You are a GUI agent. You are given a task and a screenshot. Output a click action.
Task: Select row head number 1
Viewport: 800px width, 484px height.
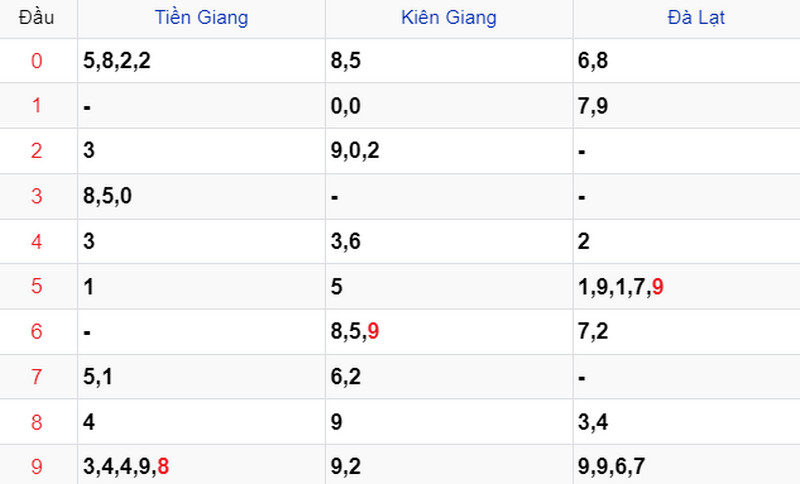click(x=36, y=106)
